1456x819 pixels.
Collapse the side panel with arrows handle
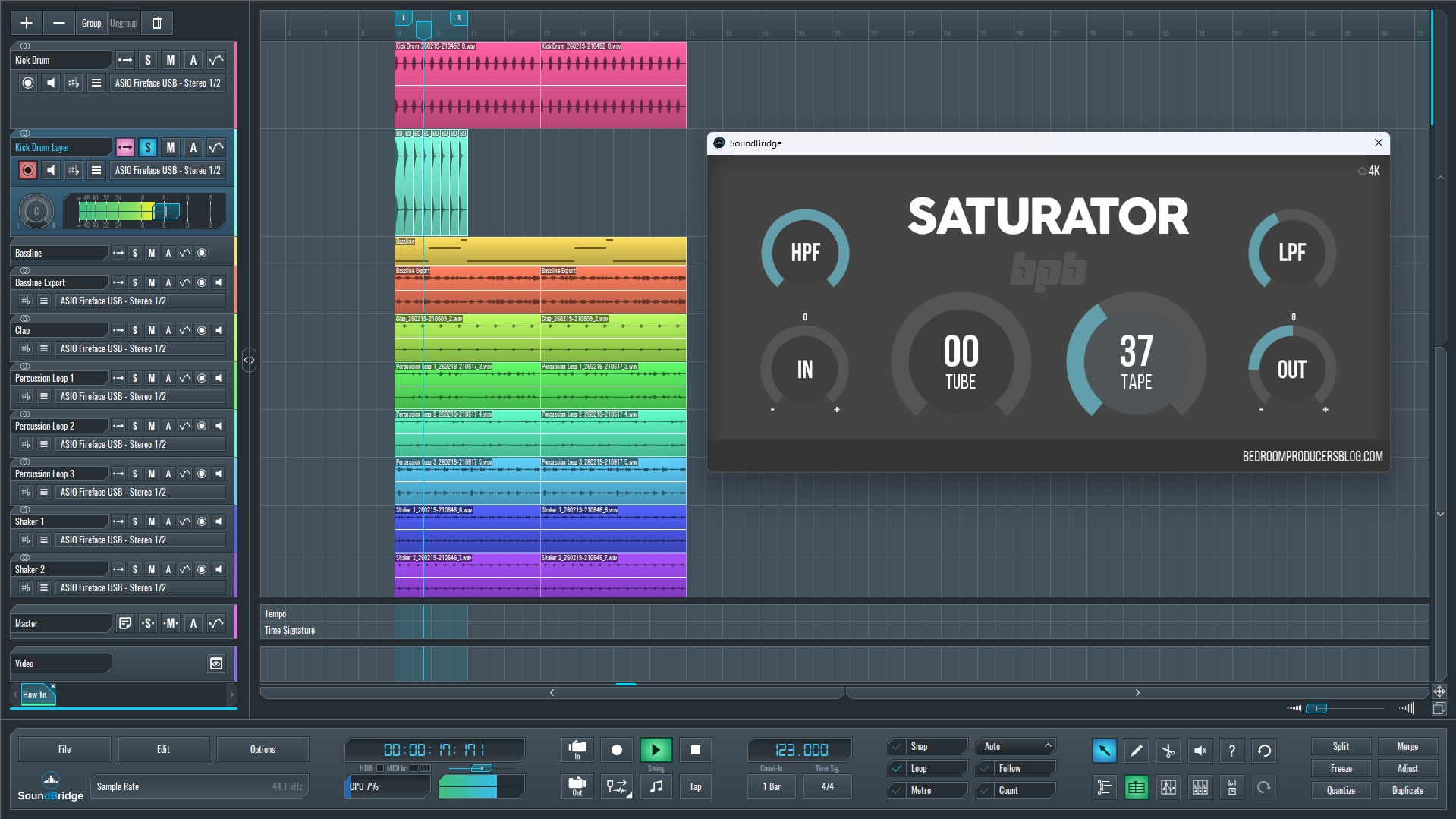tap(249, 359)
